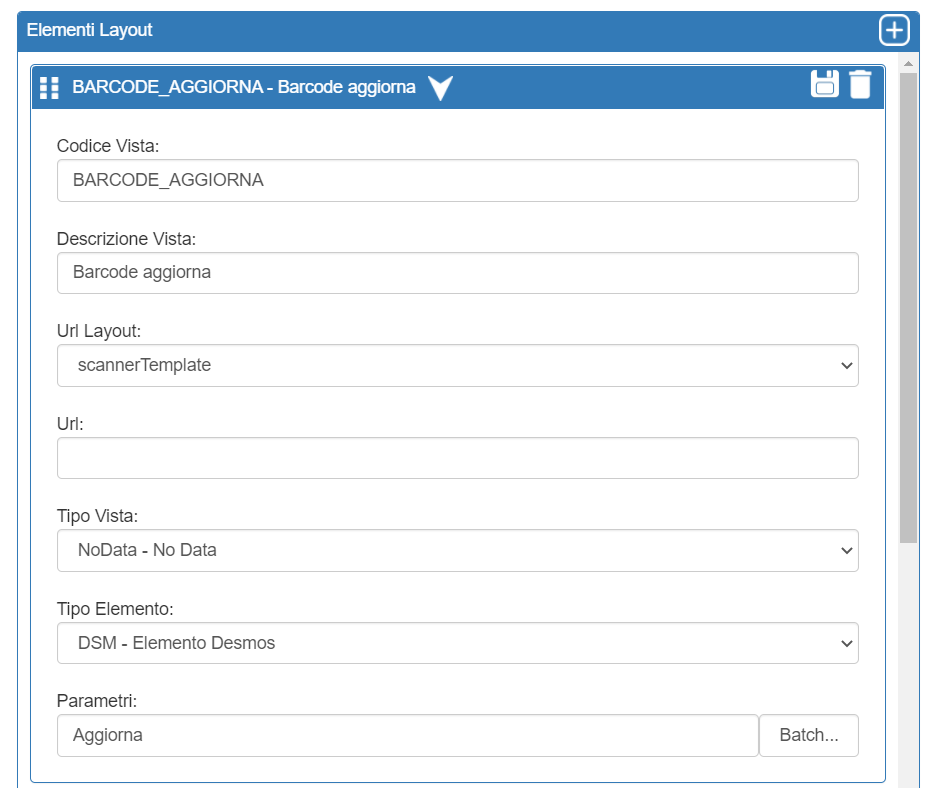927x788 pixels.
Task: Delete the element with trash icon
Action: click(860, 85)
